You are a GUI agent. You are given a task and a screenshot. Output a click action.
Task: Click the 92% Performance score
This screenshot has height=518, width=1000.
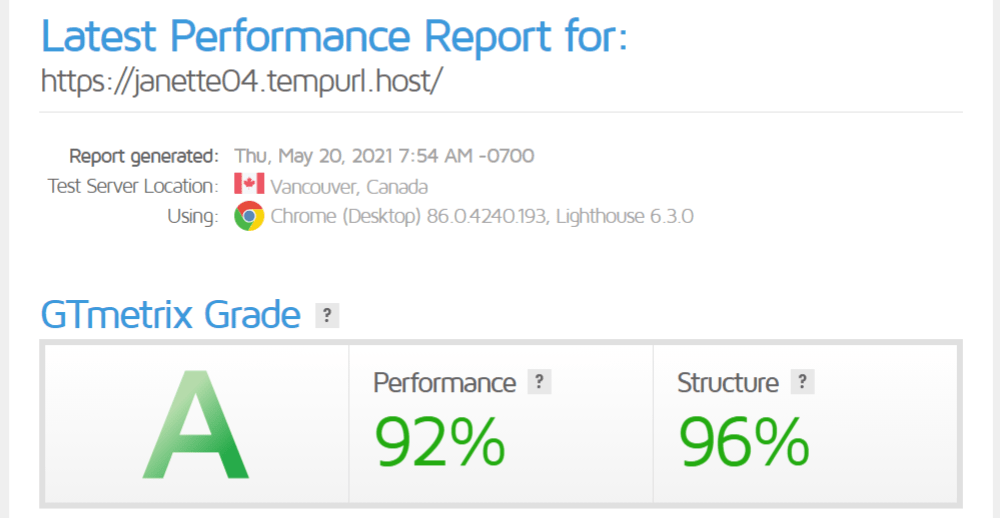coord(439,441)
